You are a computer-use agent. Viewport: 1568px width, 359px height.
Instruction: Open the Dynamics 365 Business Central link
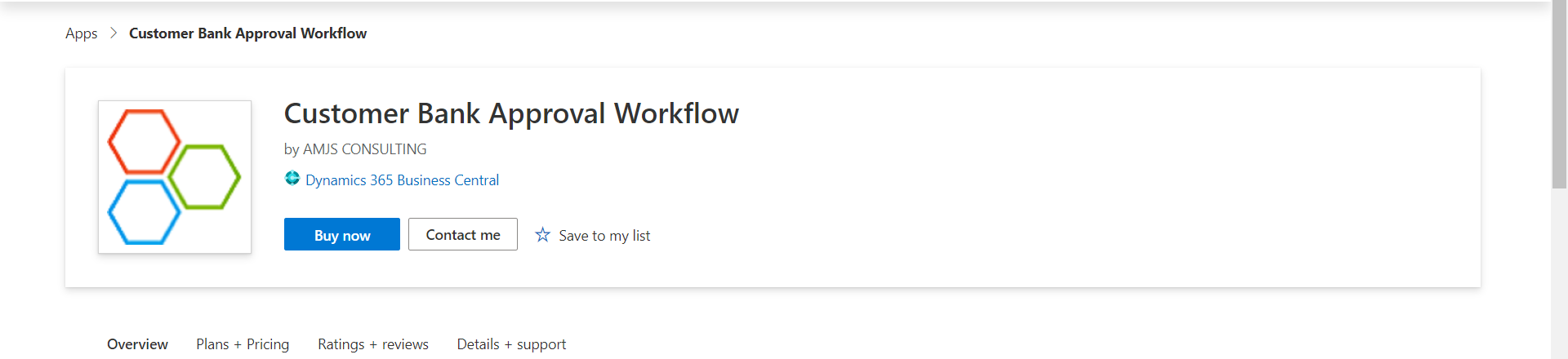tap(402, 179)
